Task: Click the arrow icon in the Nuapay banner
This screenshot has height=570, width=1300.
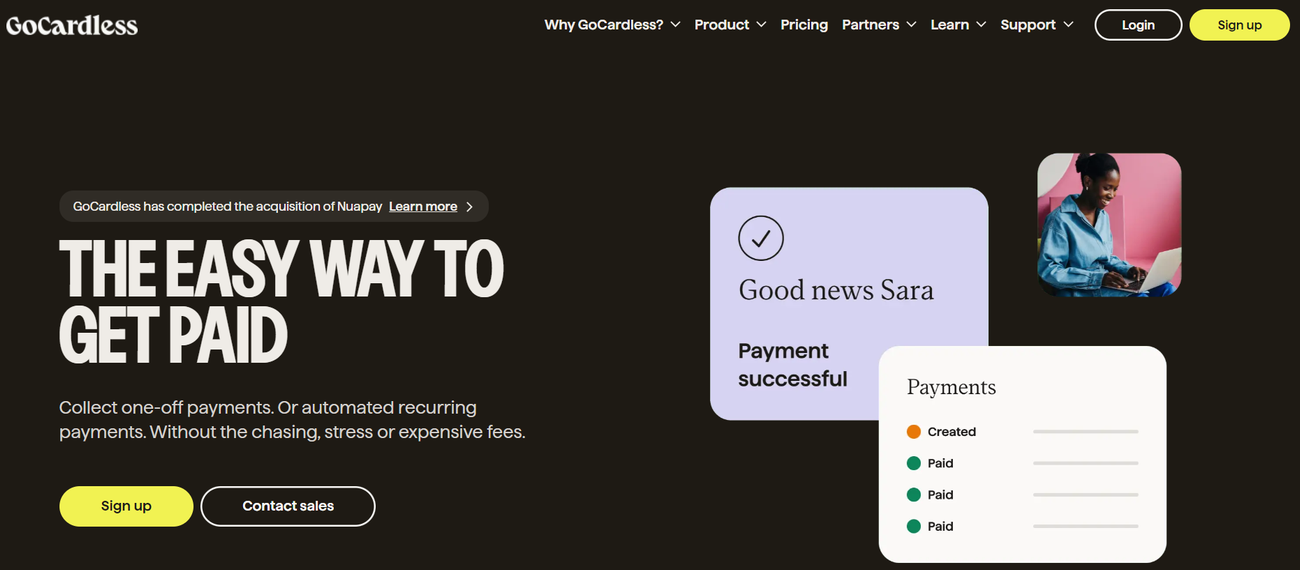Action: (470, 207)
